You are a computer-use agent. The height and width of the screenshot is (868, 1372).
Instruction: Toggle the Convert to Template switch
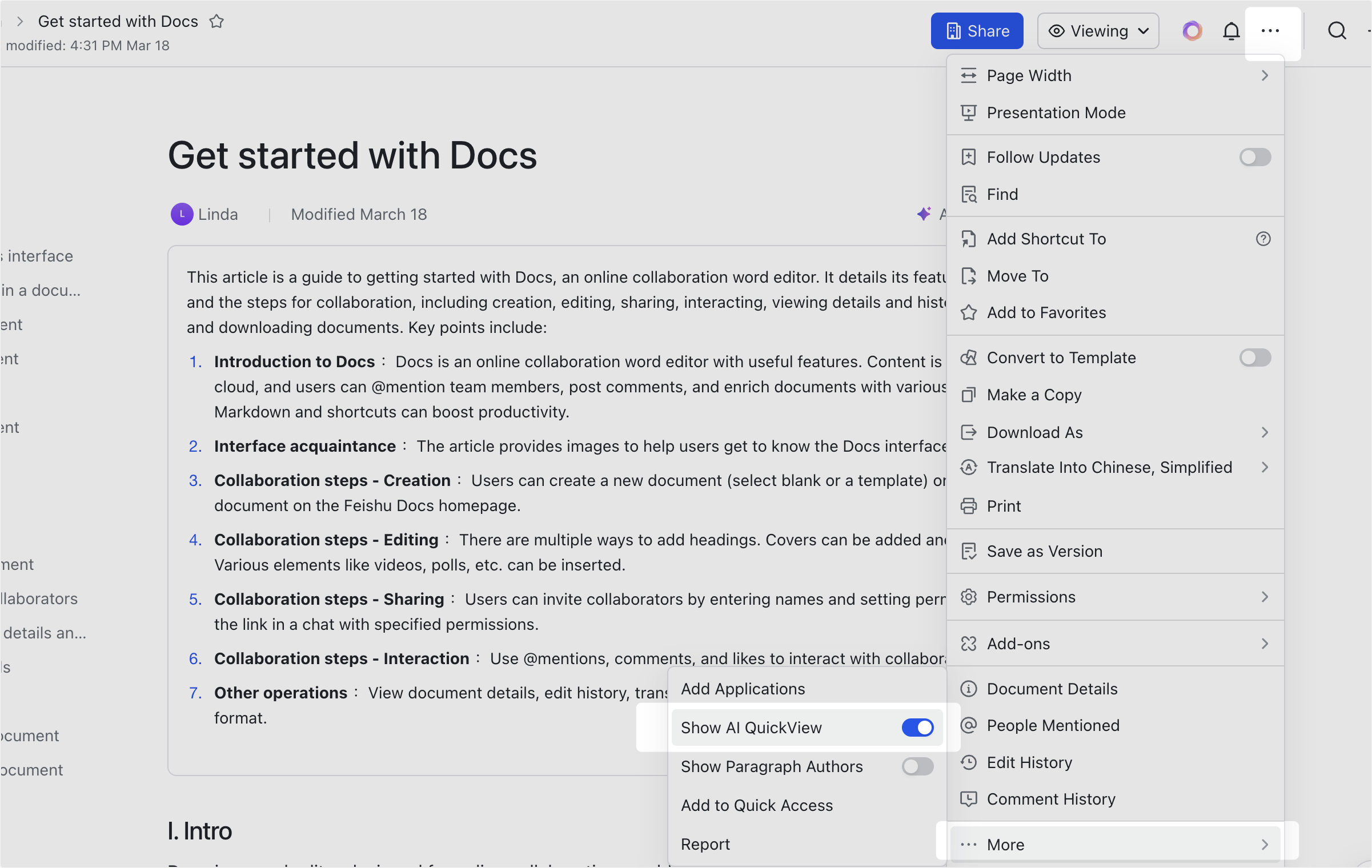pyautogui.click(x=1255, y=357)
